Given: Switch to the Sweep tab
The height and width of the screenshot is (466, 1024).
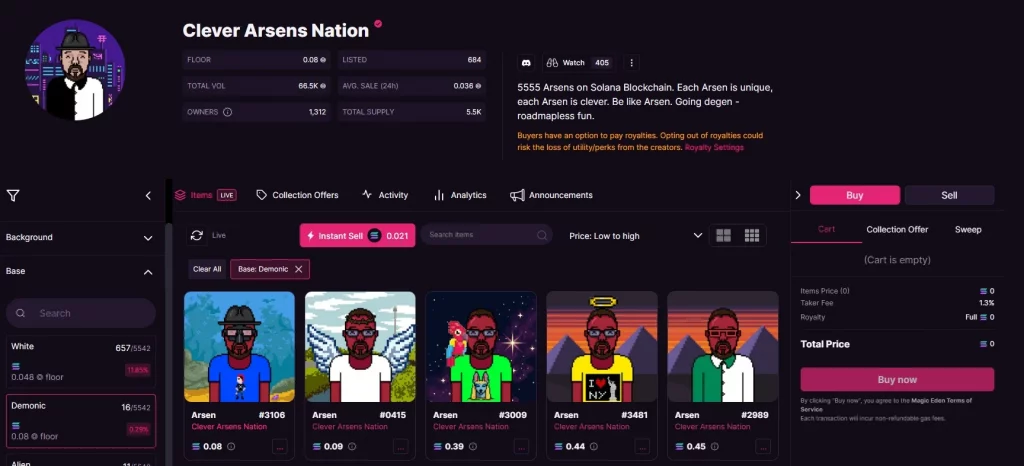Looking at the screenshot, I should click(967, 229).
